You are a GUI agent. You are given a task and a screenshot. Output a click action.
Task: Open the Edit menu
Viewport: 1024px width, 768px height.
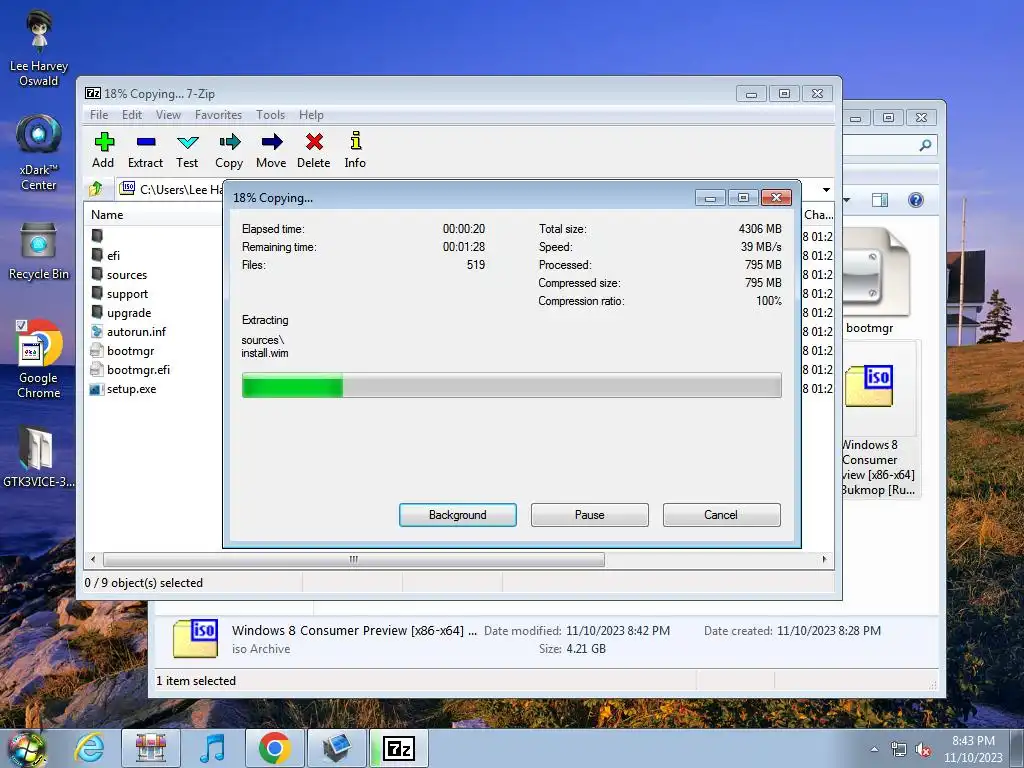pyautogui.click(x=132, y=115)
